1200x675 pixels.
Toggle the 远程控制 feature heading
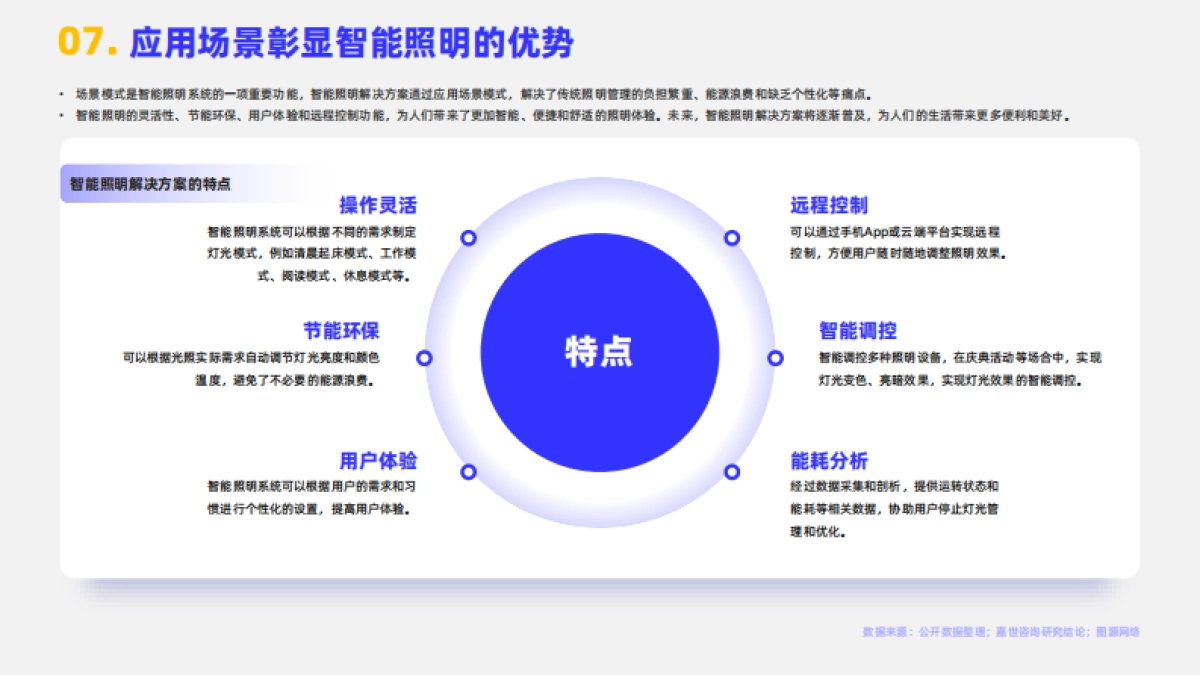(829, 205)
